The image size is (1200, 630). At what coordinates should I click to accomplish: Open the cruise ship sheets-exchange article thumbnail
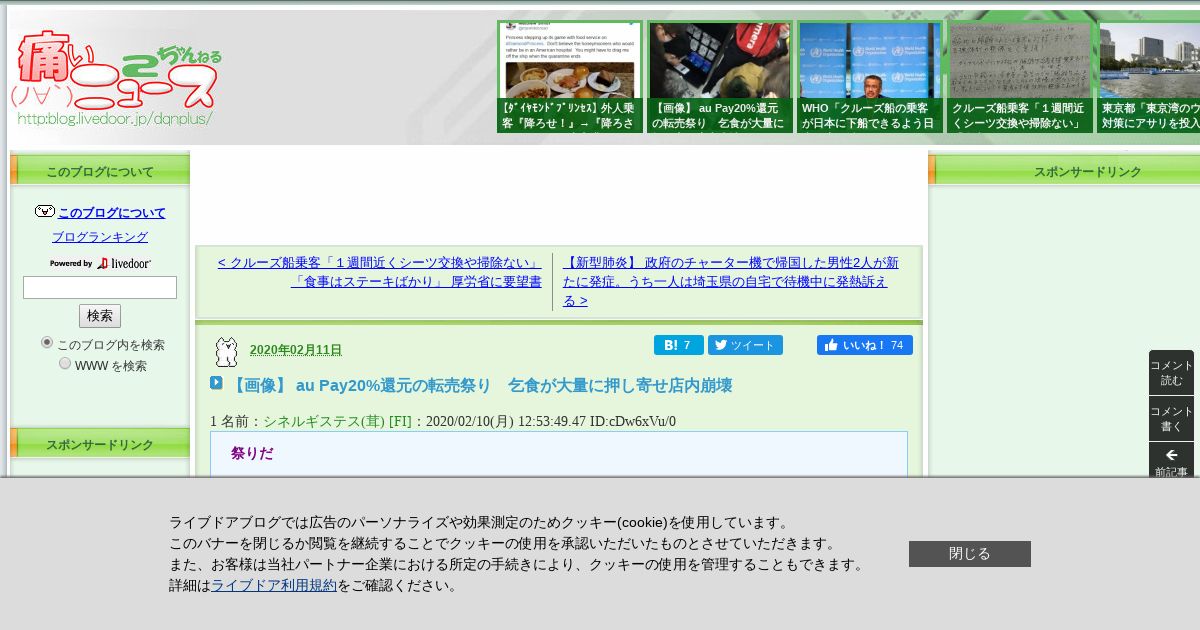1019,77
